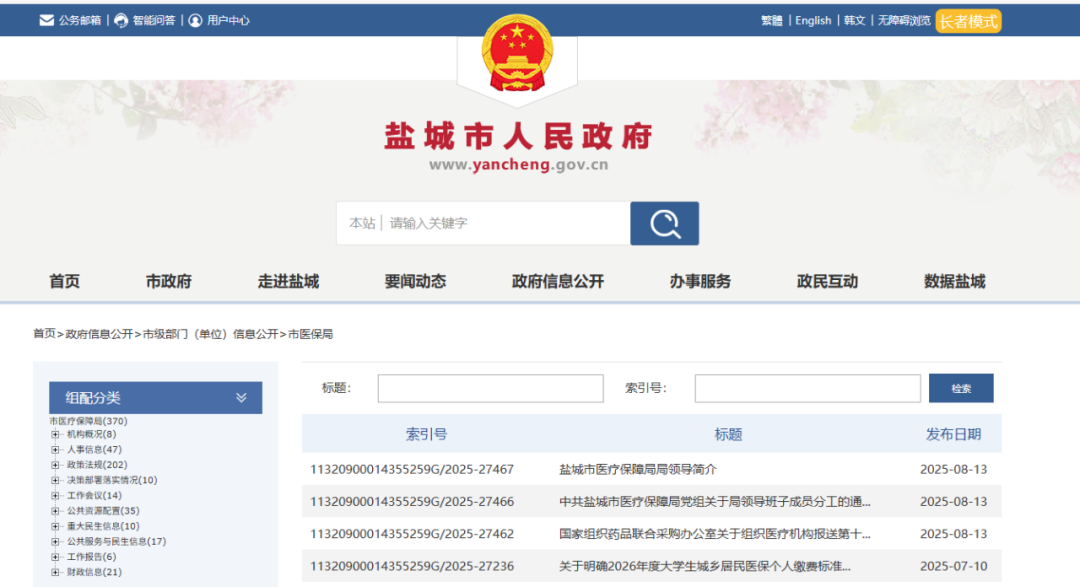Collapse 组配分类 panel with double chevron
Screen dimensions: 1080x587
tap(241, 398)
